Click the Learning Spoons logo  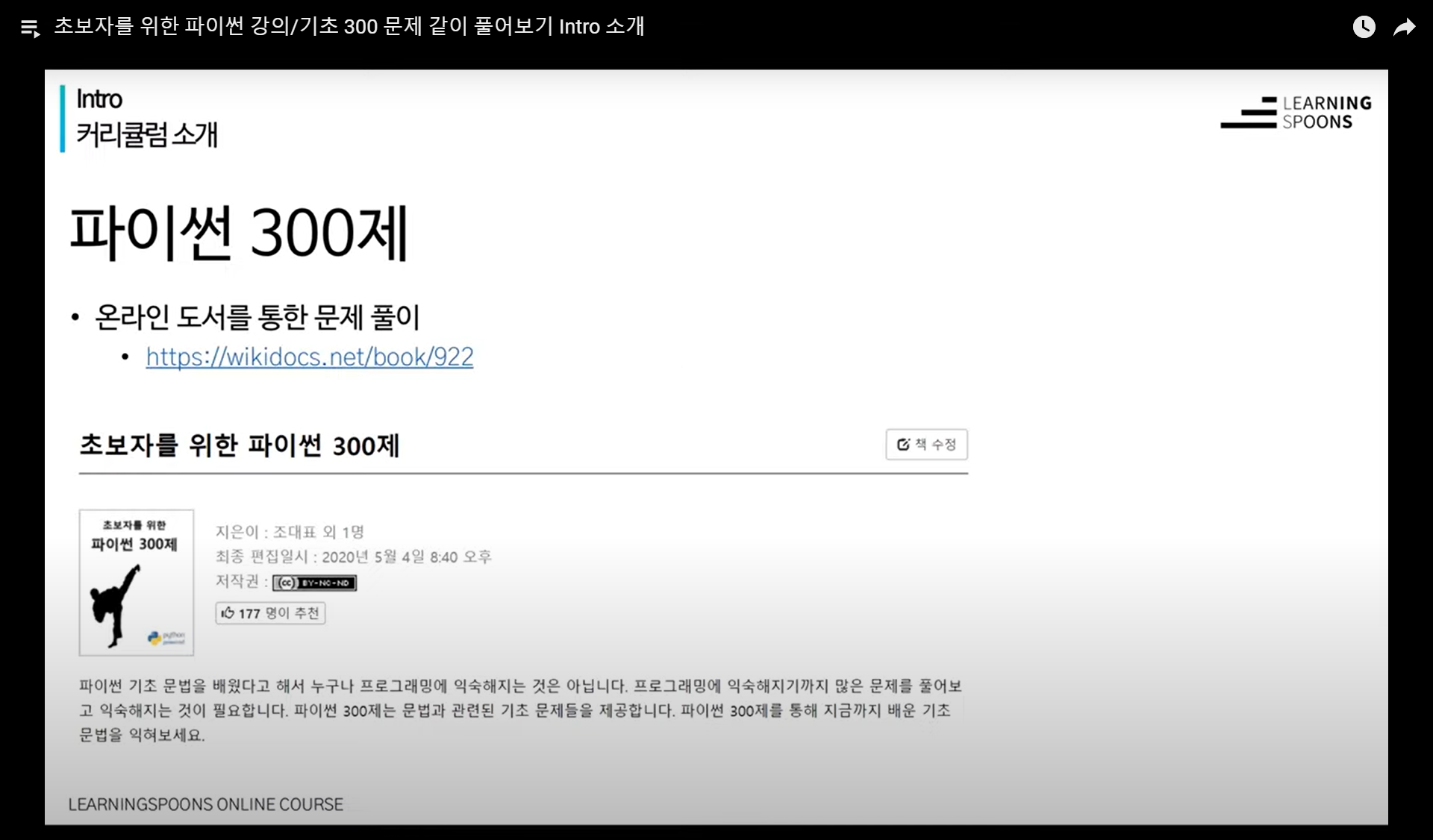pyautogui.click(x=1296, y=113)
